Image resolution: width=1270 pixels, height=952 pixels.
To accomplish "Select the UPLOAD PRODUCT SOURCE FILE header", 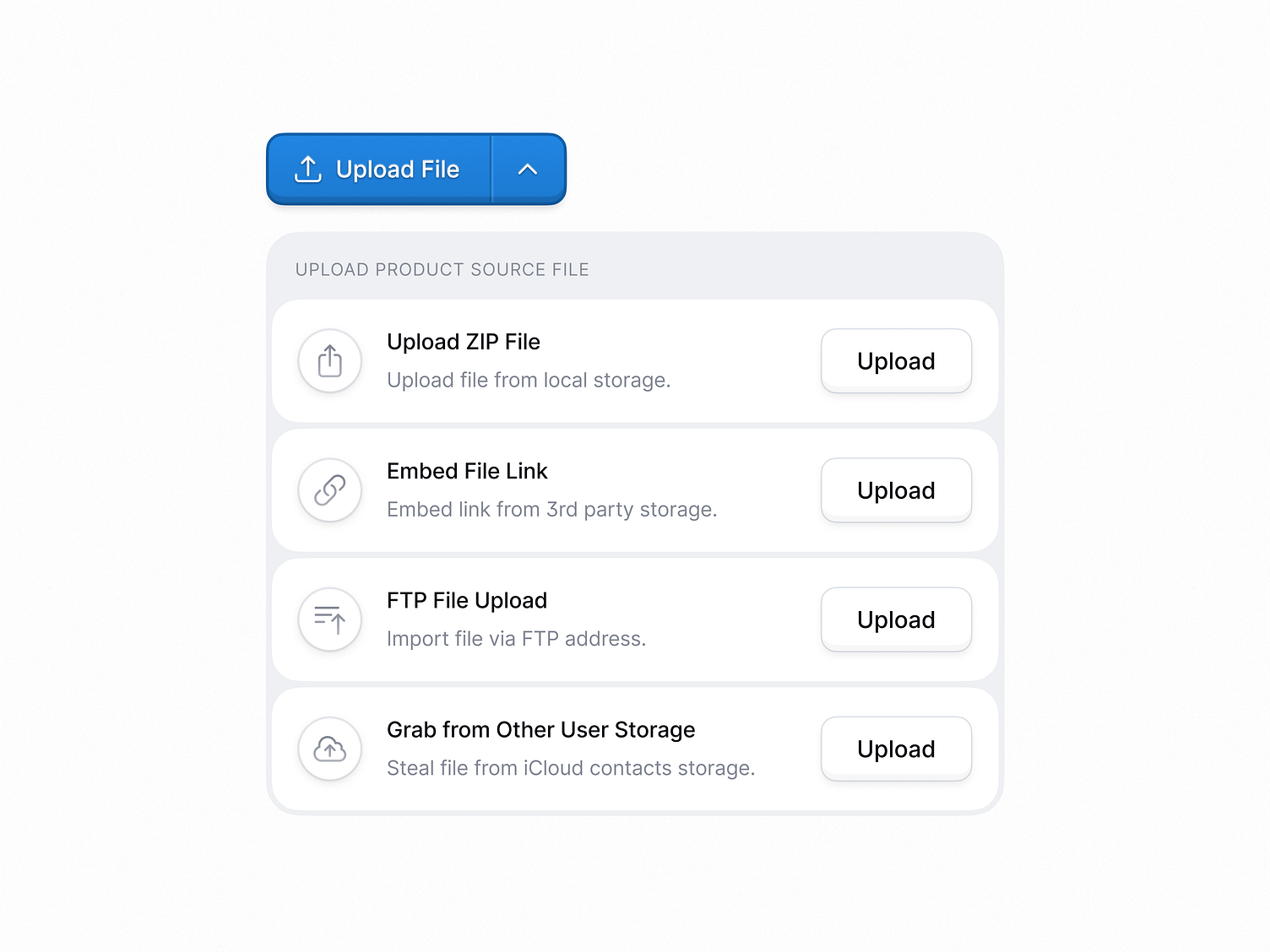I will click(442, 269).
